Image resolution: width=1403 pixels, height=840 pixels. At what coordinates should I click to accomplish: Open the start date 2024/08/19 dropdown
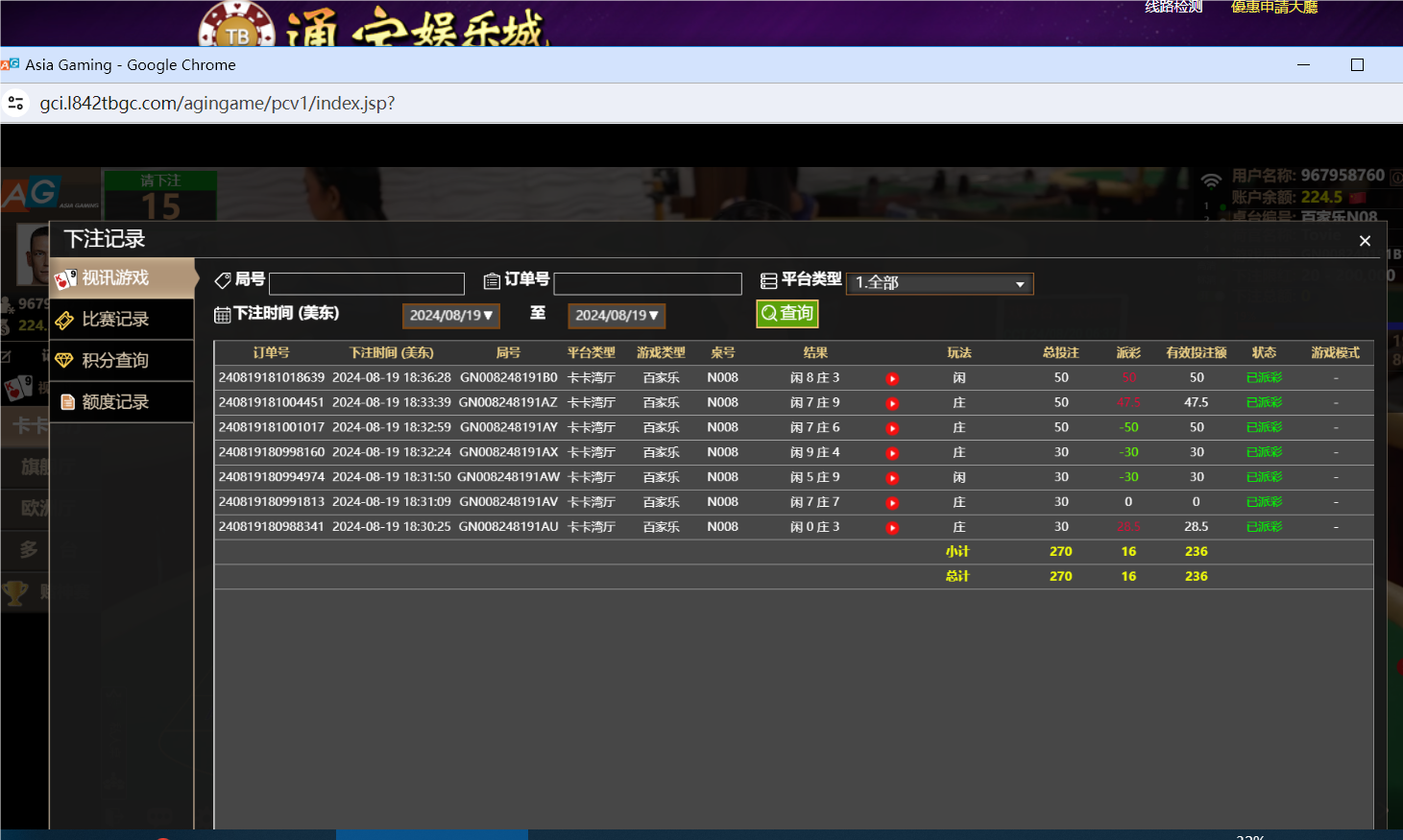[x=450, y=315]
